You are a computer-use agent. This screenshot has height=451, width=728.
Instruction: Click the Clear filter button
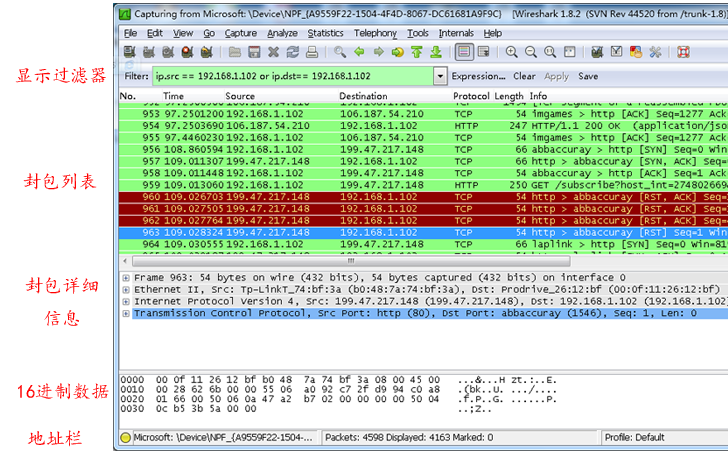524,76
